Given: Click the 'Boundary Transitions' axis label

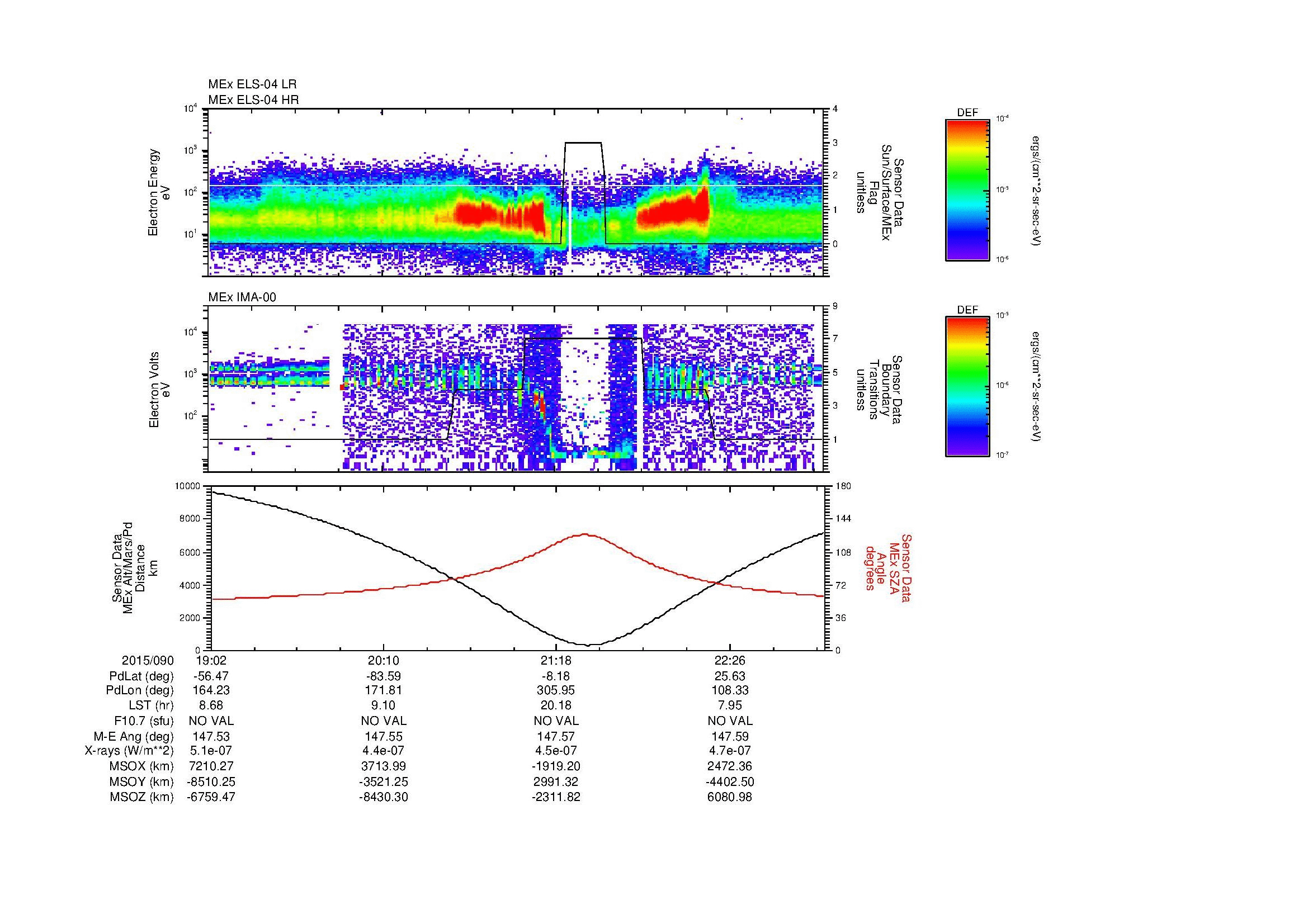Looking at the screenshot, I should (879, 390).
